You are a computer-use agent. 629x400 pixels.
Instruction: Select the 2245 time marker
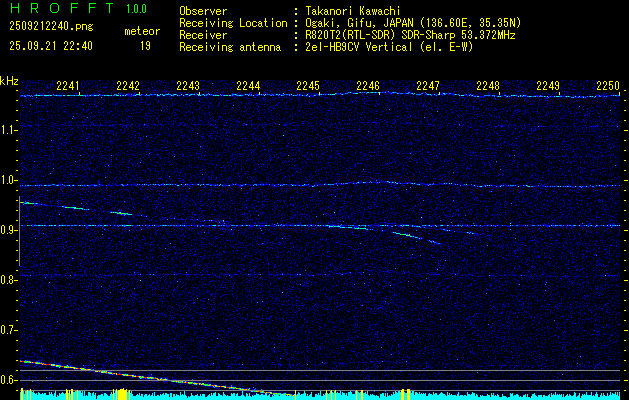point(308,87)
